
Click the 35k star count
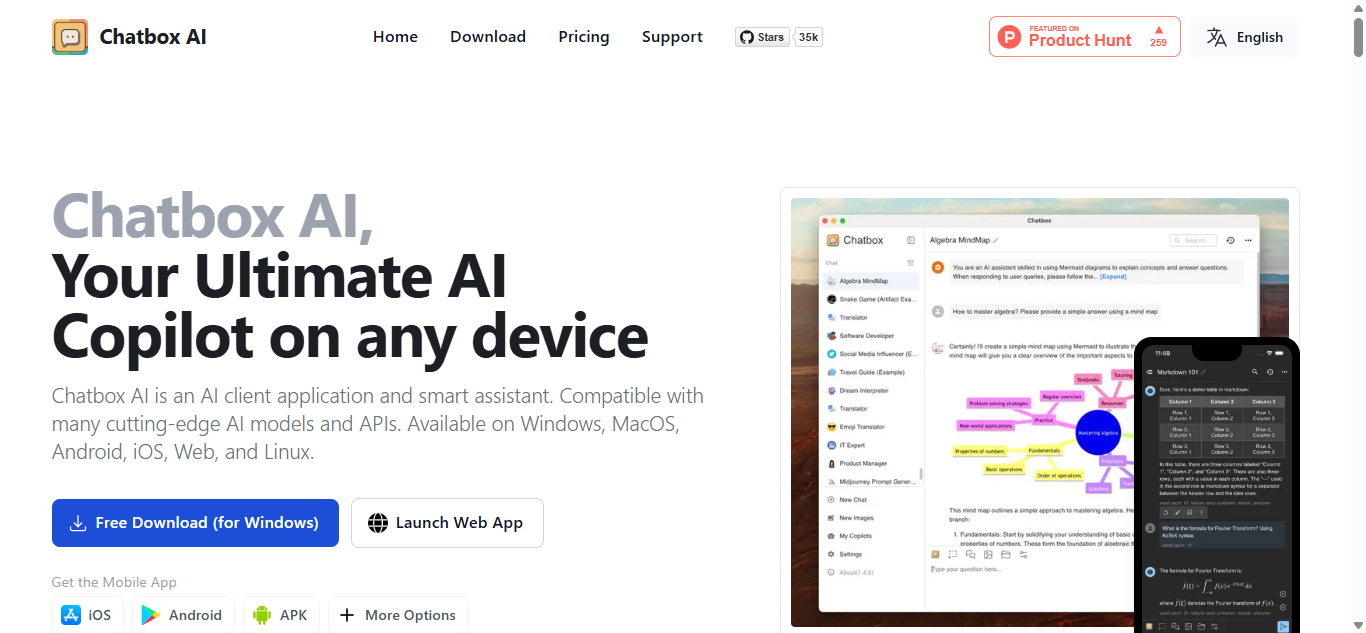click(808, 37)
